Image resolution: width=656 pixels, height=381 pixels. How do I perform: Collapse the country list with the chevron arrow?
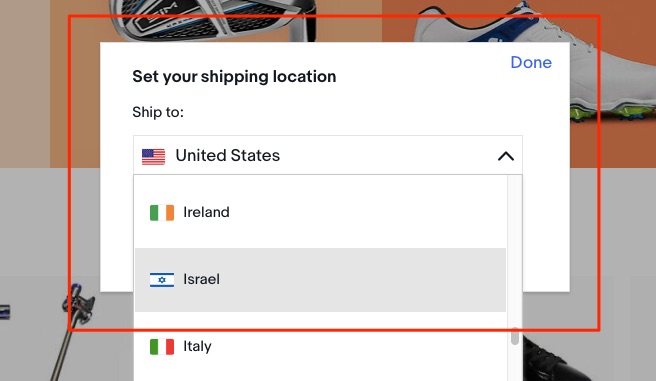[506, 156]
